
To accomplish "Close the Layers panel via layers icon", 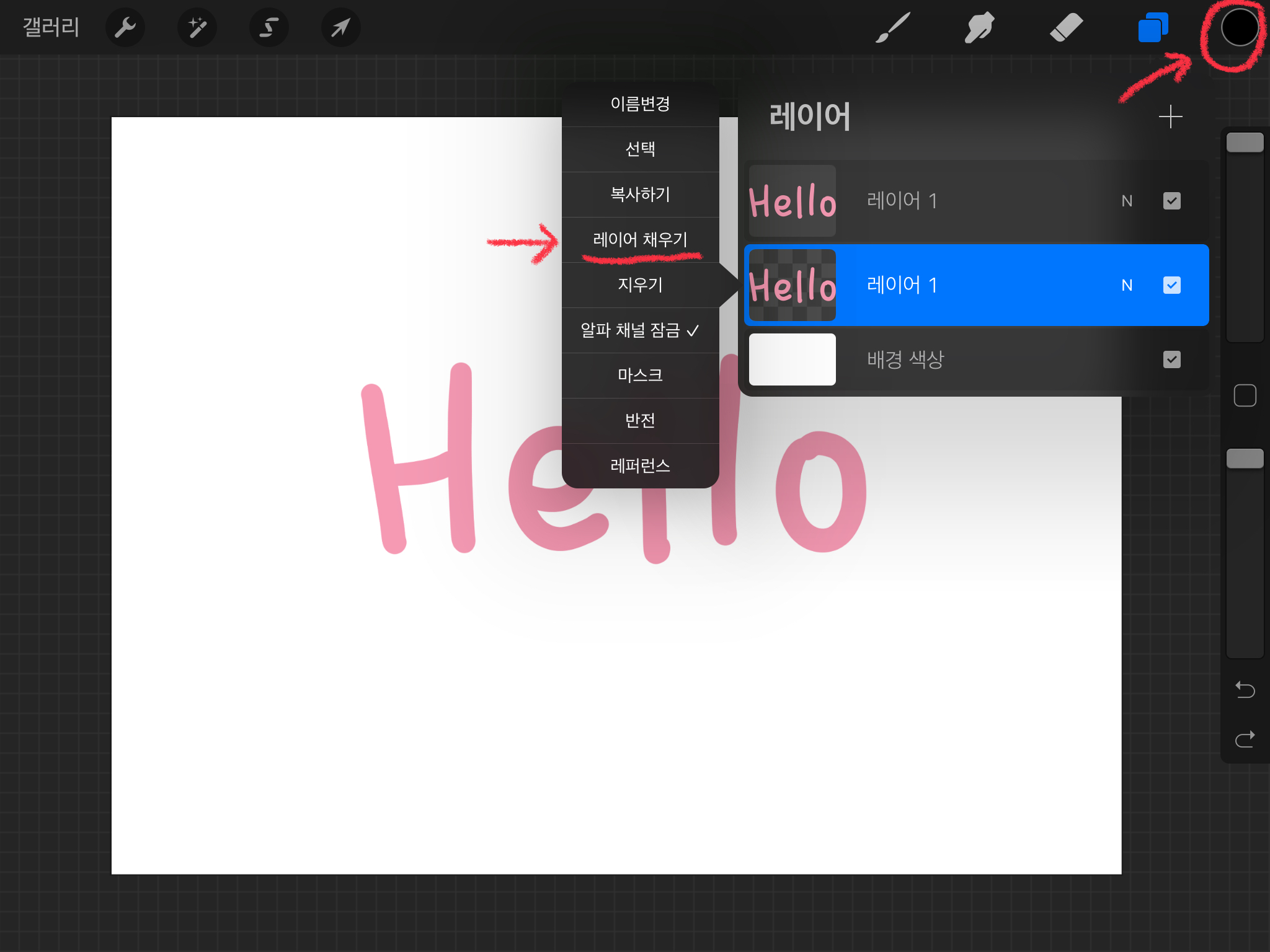I will point(1153,28).
